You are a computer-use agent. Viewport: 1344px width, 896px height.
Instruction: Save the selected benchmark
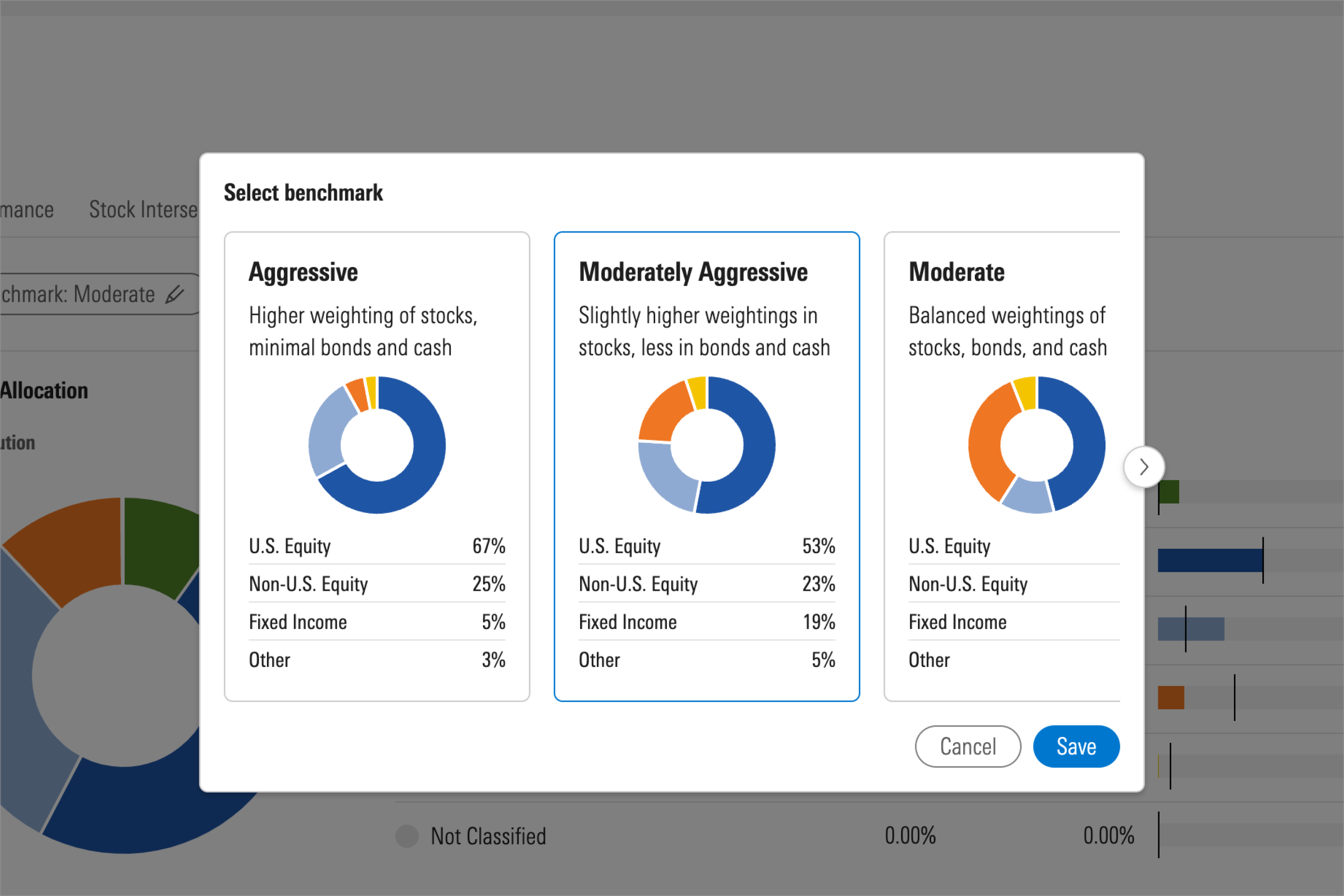point(1076,746)
